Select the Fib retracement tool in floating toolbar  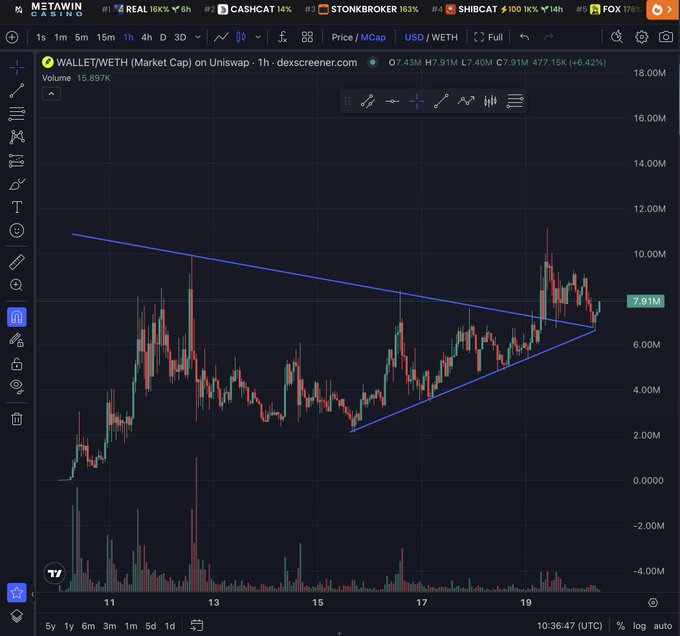pos(515,101)
